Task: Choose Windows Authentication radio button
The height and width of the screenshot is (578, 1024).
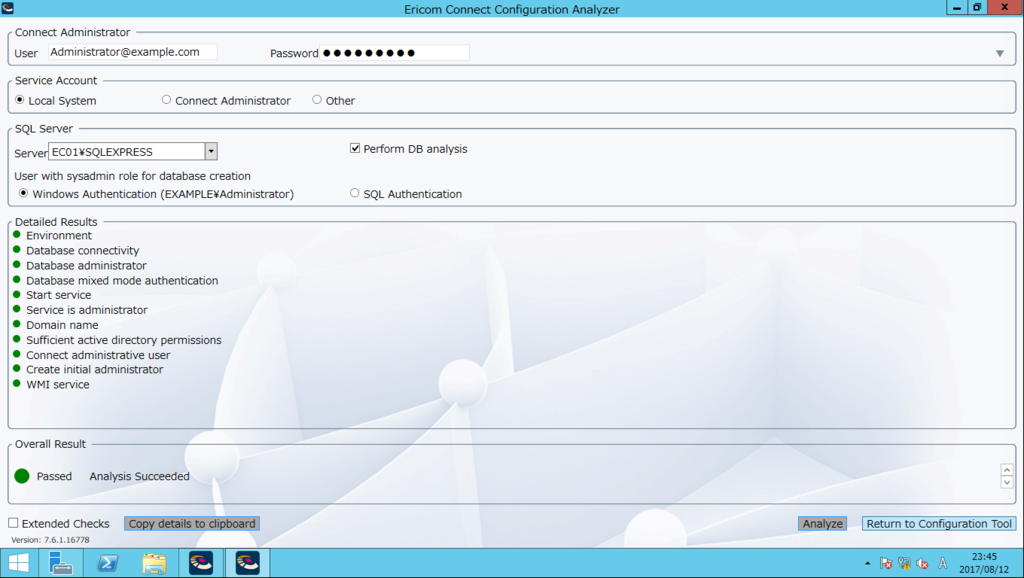Action: 24,193
